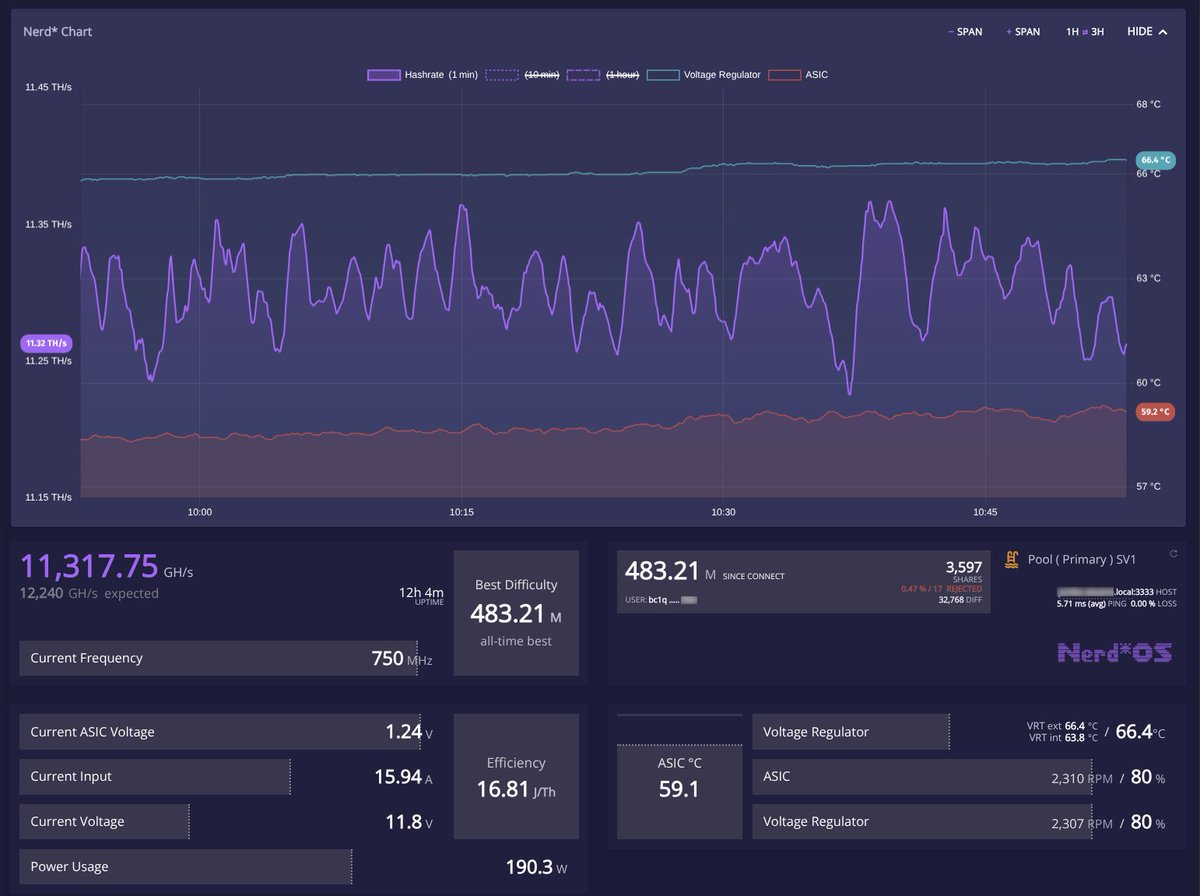Toggle Hashrate (1 min) legend series
The width and height of the screenshot is (1200, 896).
422,75
